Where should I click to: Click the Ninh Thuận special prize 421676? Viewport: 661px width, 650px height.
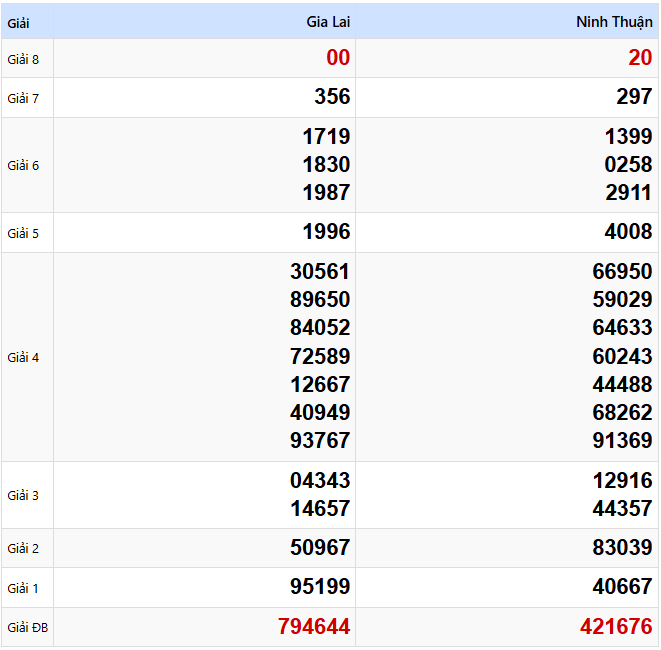[x=616, y=627]
